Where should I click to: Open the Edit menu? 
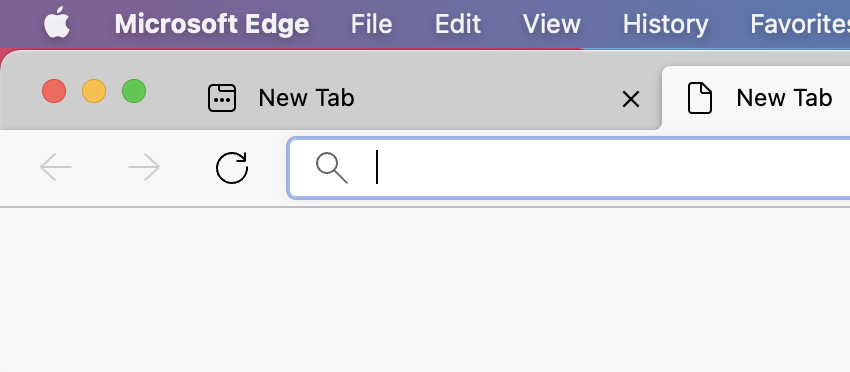pyautogui.click(x=458, y=24)
